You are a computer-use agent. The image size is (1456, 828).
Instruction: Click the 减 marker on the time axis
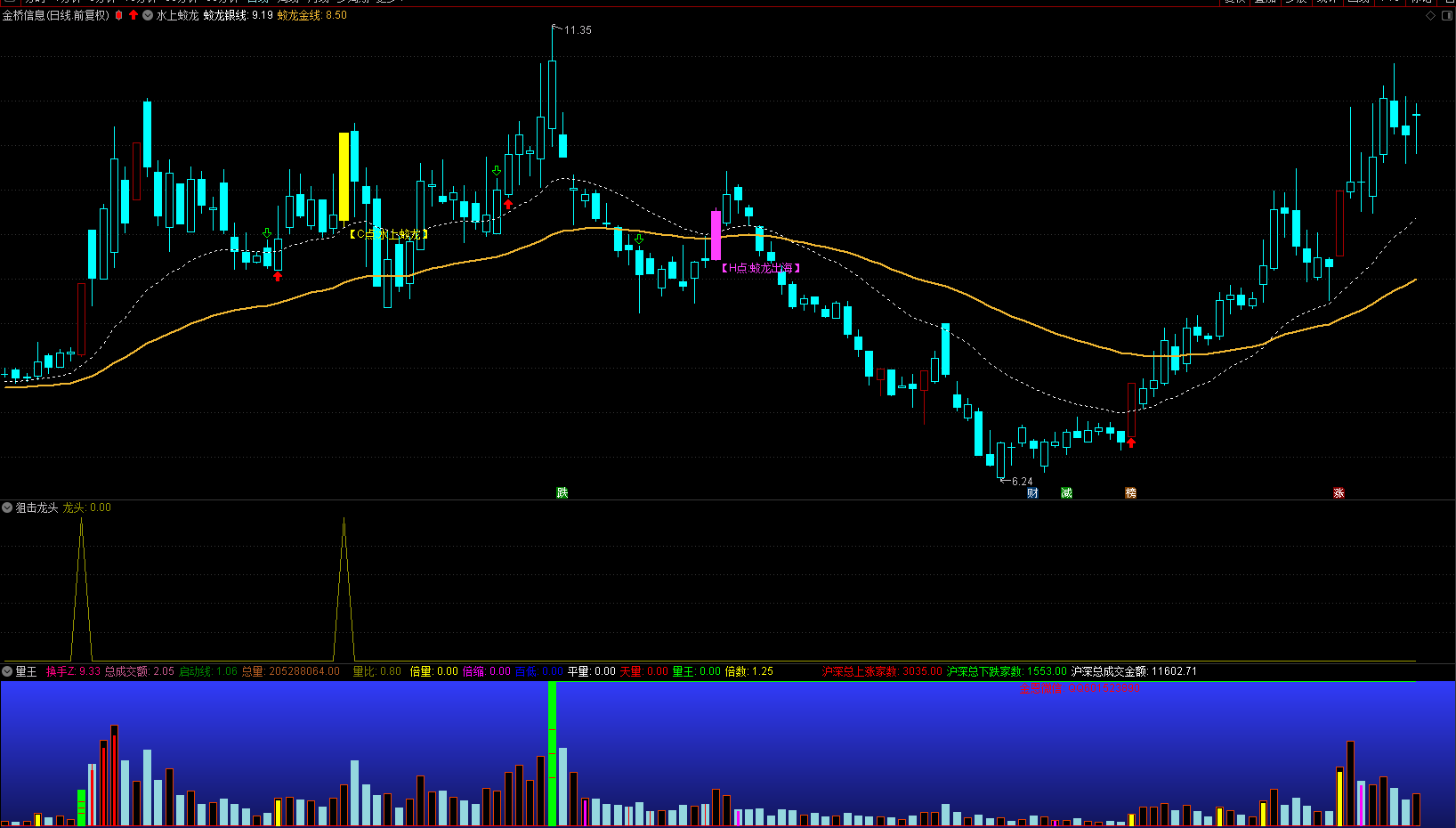click(x=1066, y=492)
